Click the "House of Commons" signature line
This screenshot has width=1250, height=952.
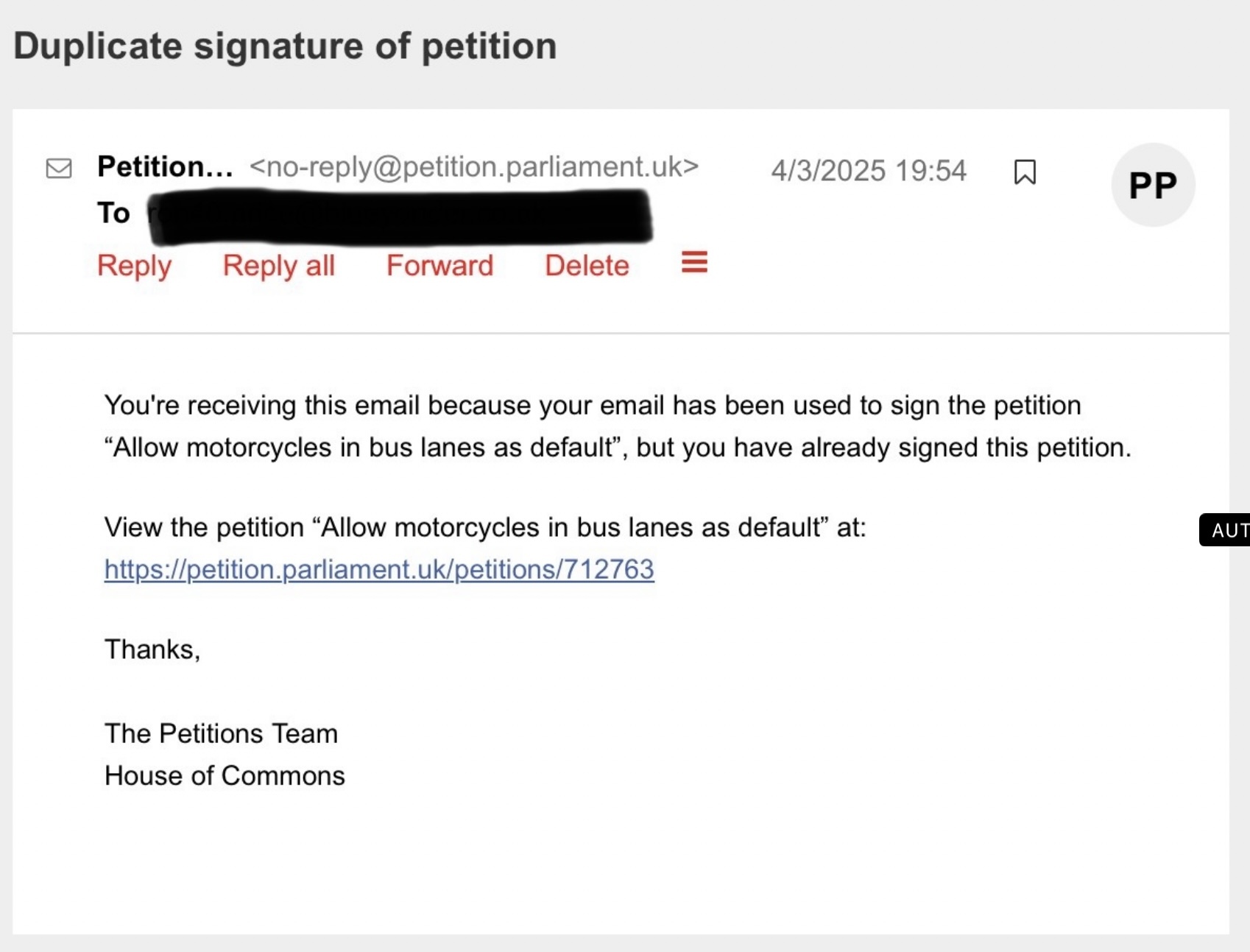point(225,775)
